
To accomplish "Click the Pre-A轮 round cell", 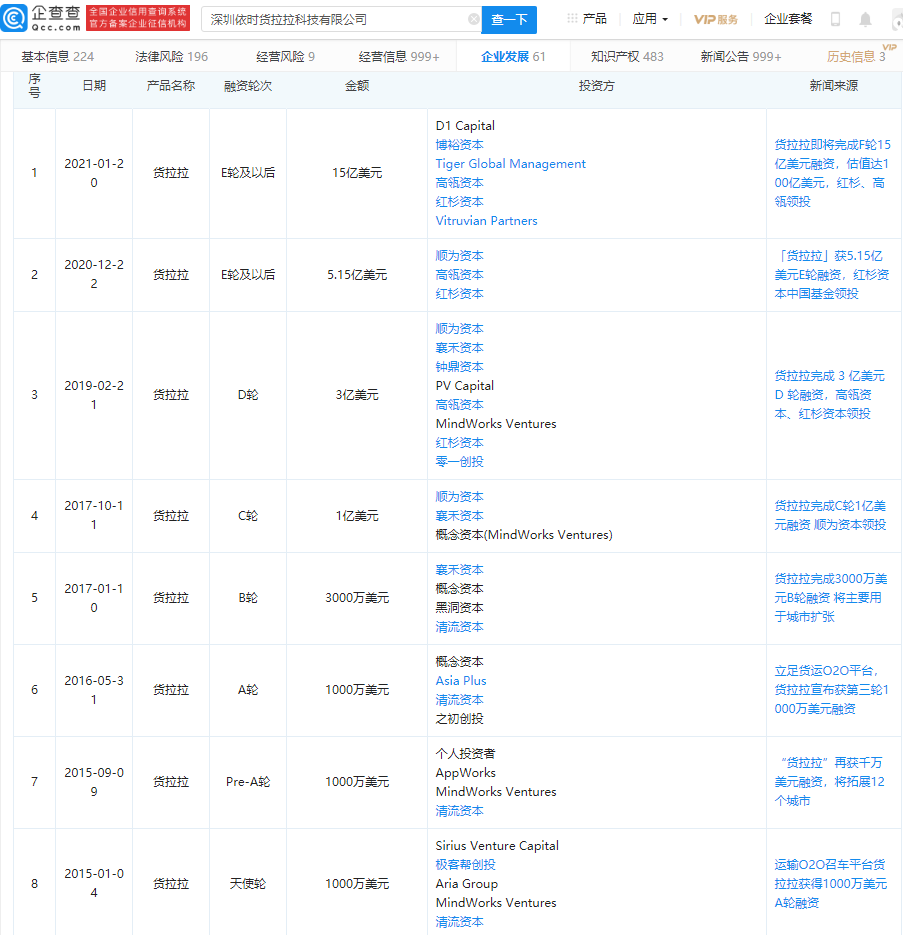I will click(248, 782).
